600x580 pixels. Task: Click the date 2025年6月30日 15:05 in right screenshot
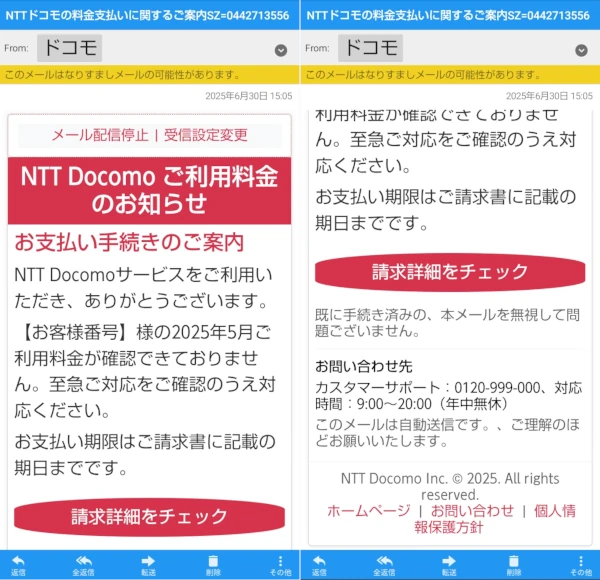tap(549, 96)
